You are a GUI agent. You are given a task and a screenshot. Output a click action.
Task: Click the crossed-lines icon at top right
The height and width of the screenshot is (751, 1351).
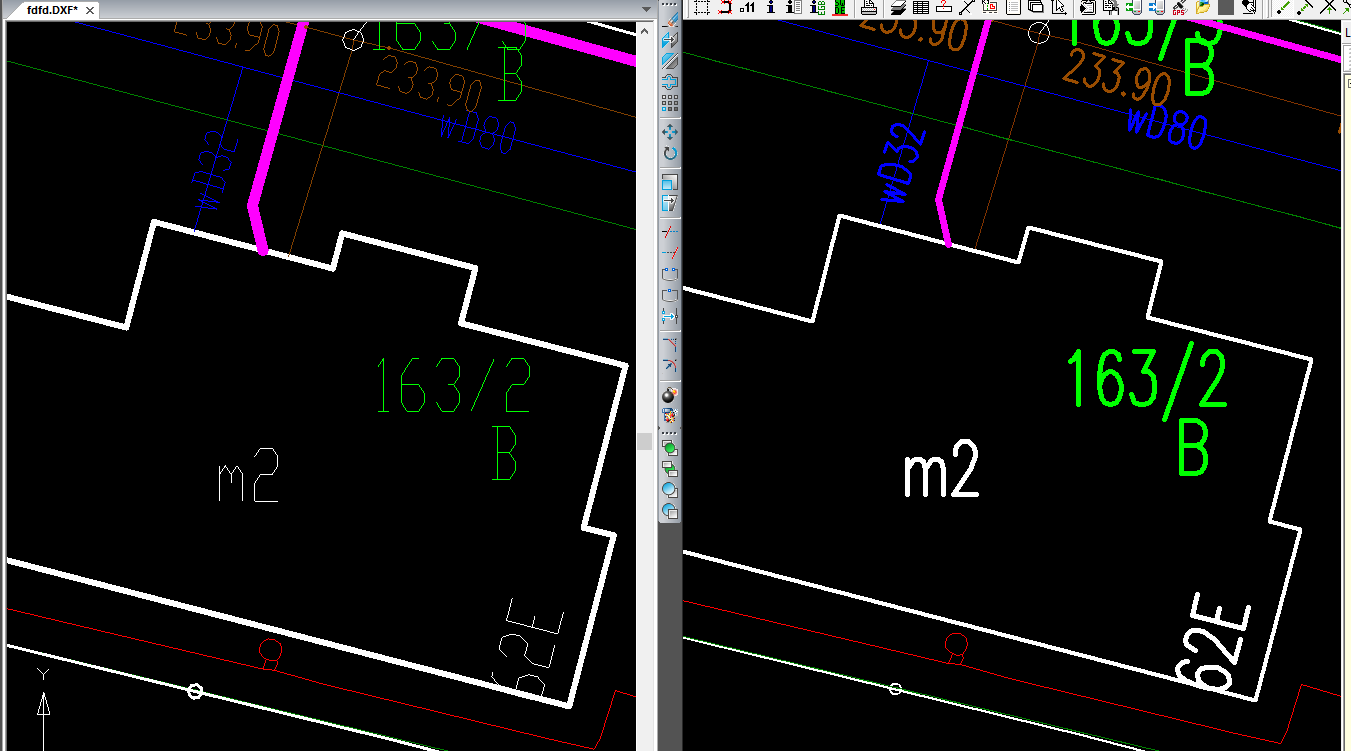tap(1328, 7)
